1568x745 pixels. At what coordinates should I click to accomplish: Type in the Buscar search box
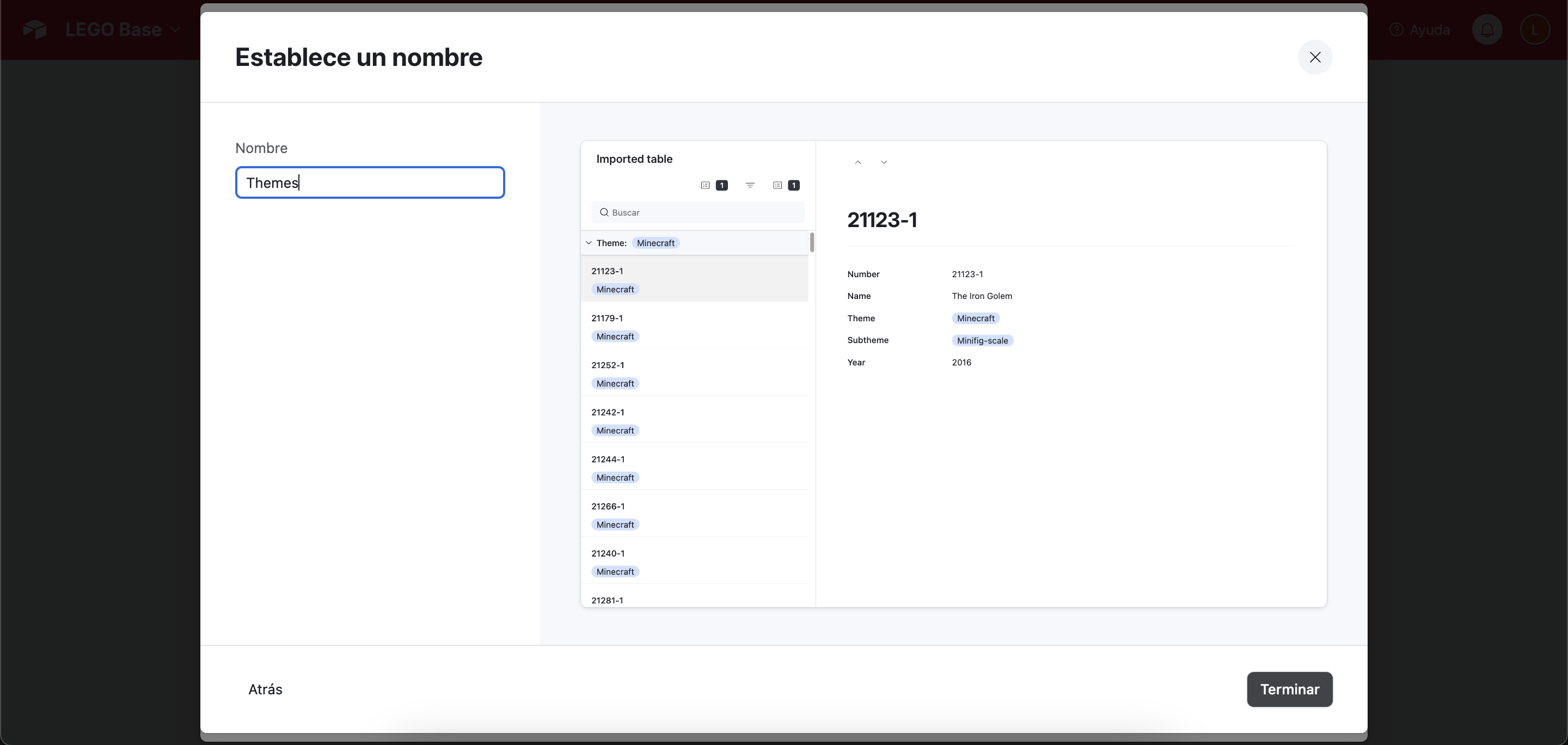click(706, 212)
